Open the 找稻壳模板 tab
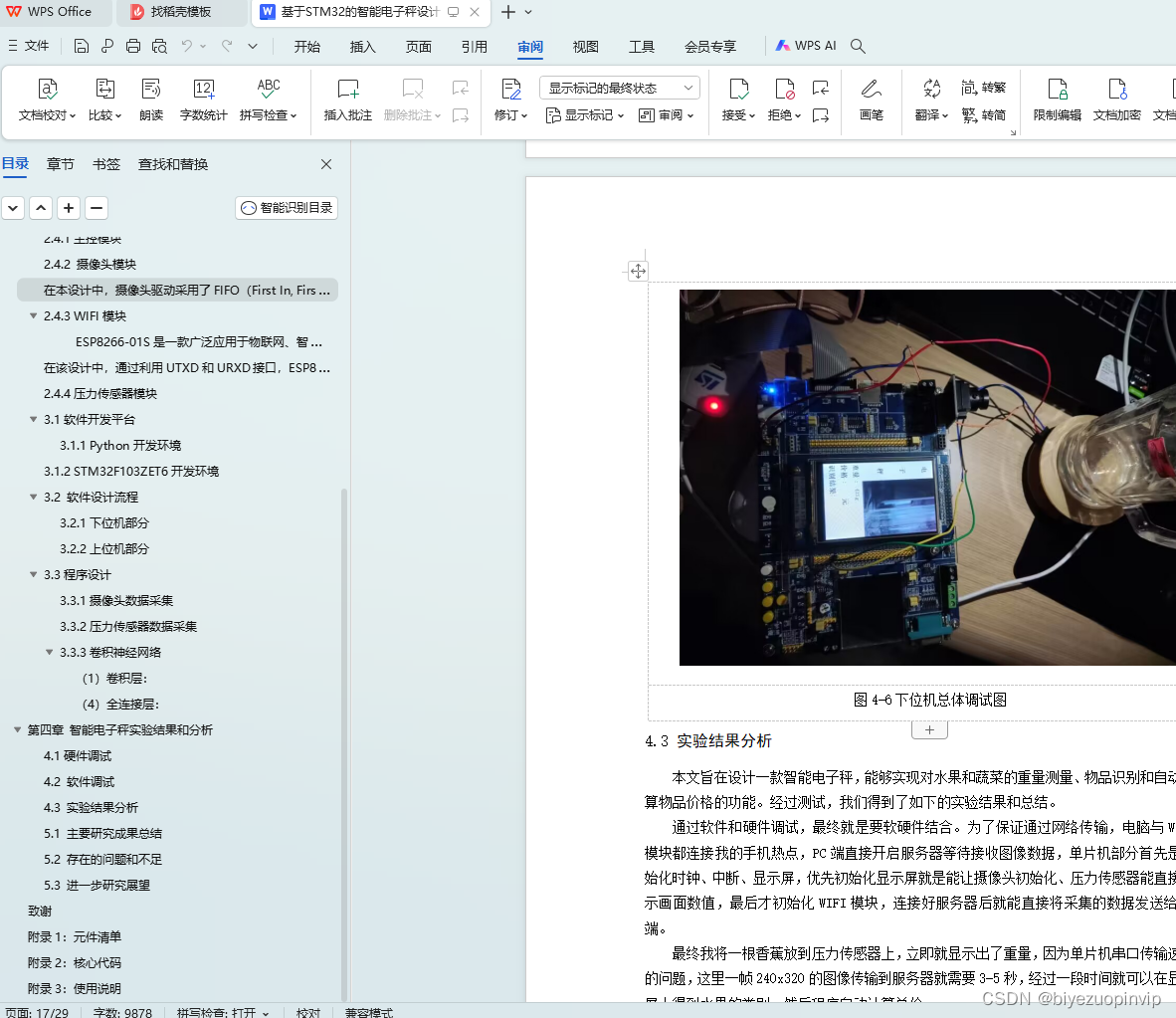Screen dimensions: 1176x1018 [180, 12]
